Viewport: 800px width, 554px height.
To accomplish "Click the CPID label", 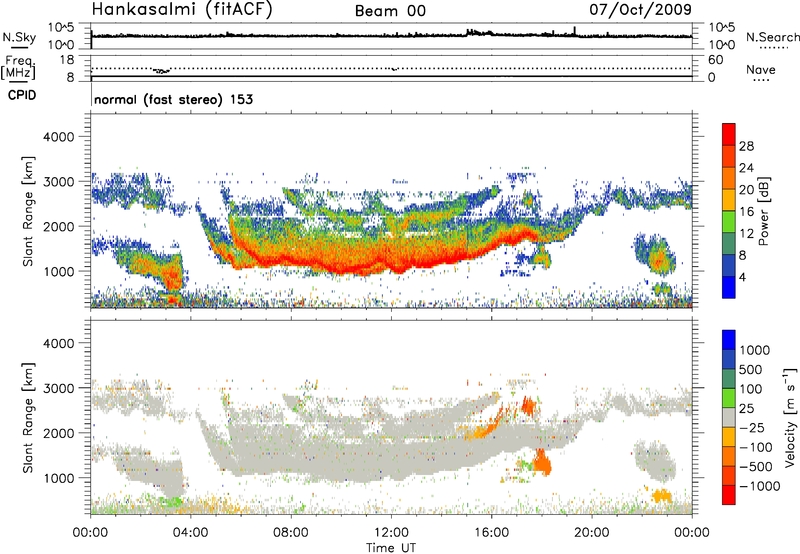I will click(22, 95).
